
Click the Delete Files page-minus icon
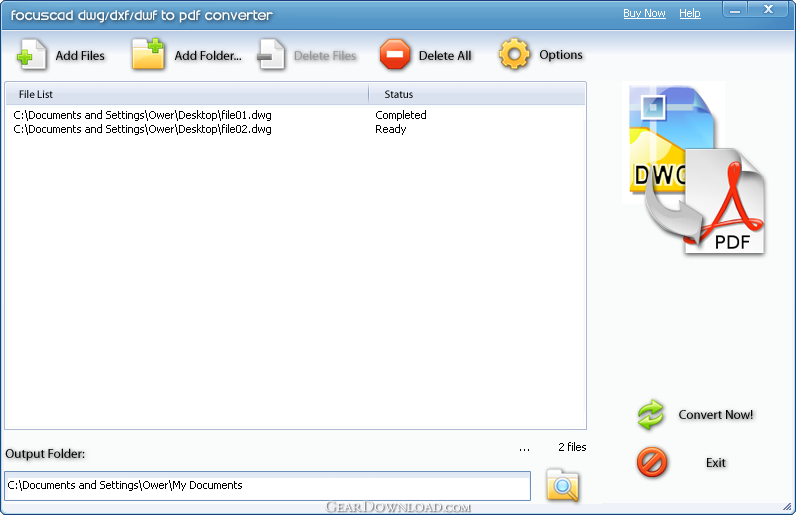[271, 55]
